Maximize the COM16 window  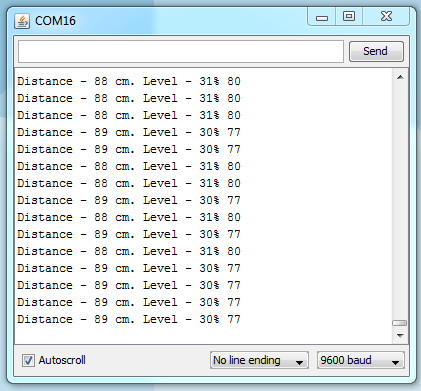click(x=349, y=17)
